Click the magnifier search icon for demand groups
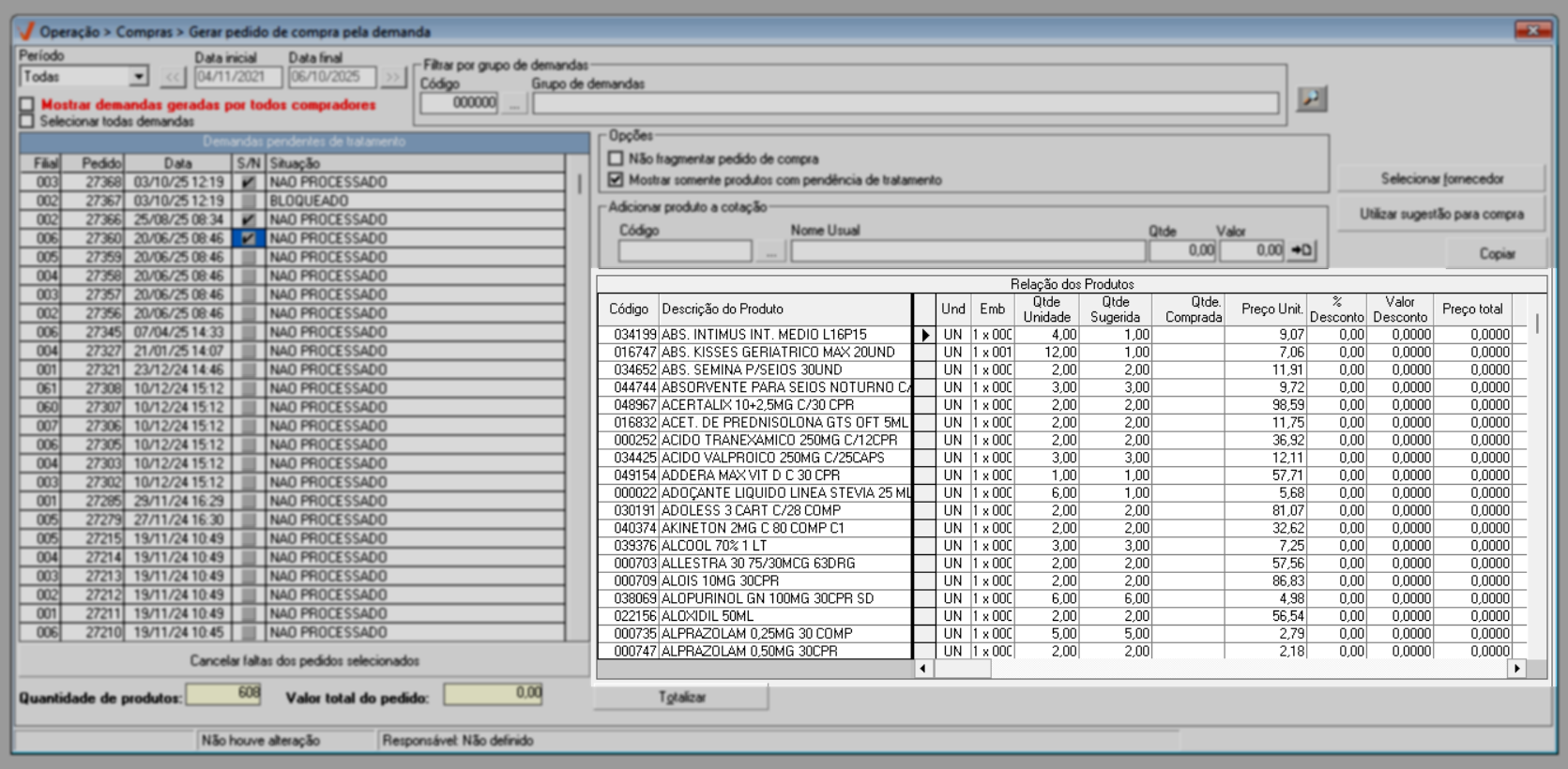 click(1311, 98)
